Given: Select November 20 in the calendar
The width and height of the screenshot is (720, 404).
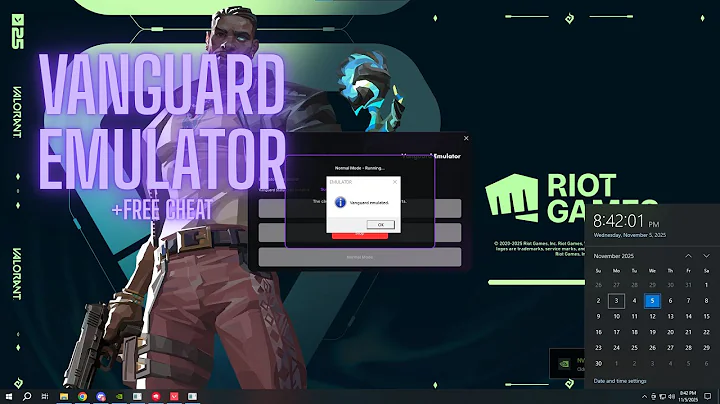Looking at the screenshot, I should click(670, 332).
